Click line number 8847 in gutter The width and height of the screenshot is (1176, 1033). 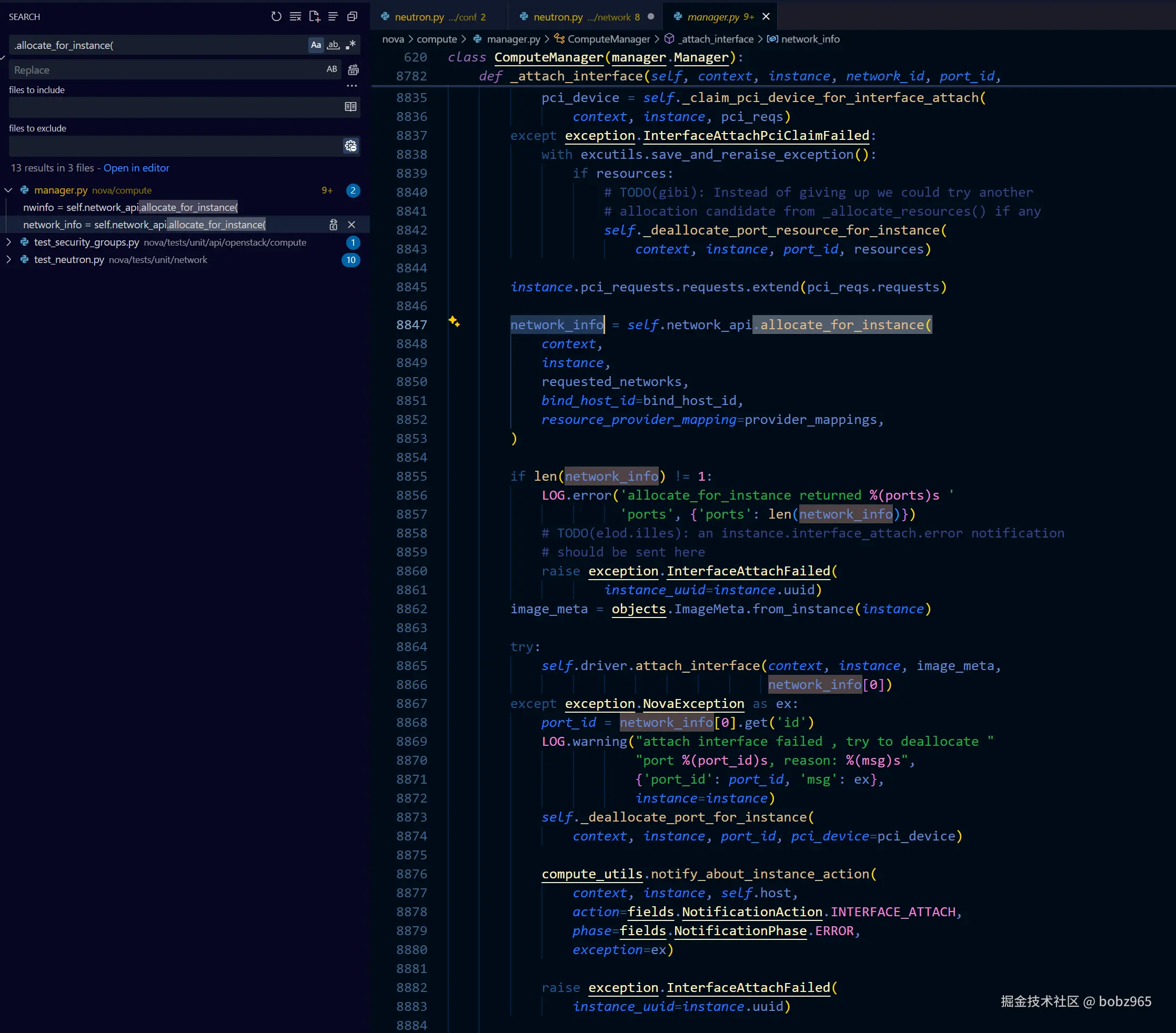[411, 325]
